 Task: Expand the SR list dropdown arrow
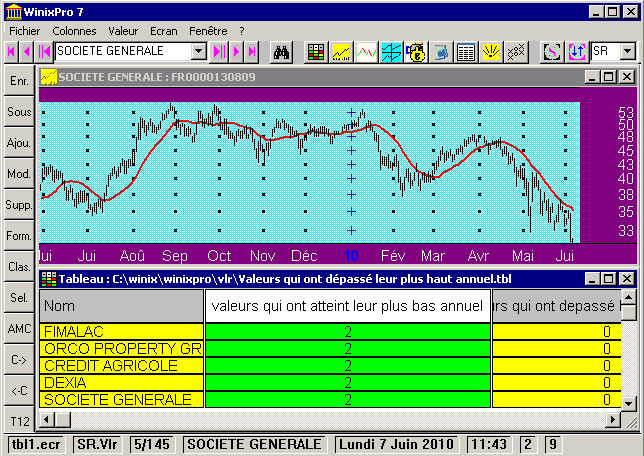tap(628, 51)
